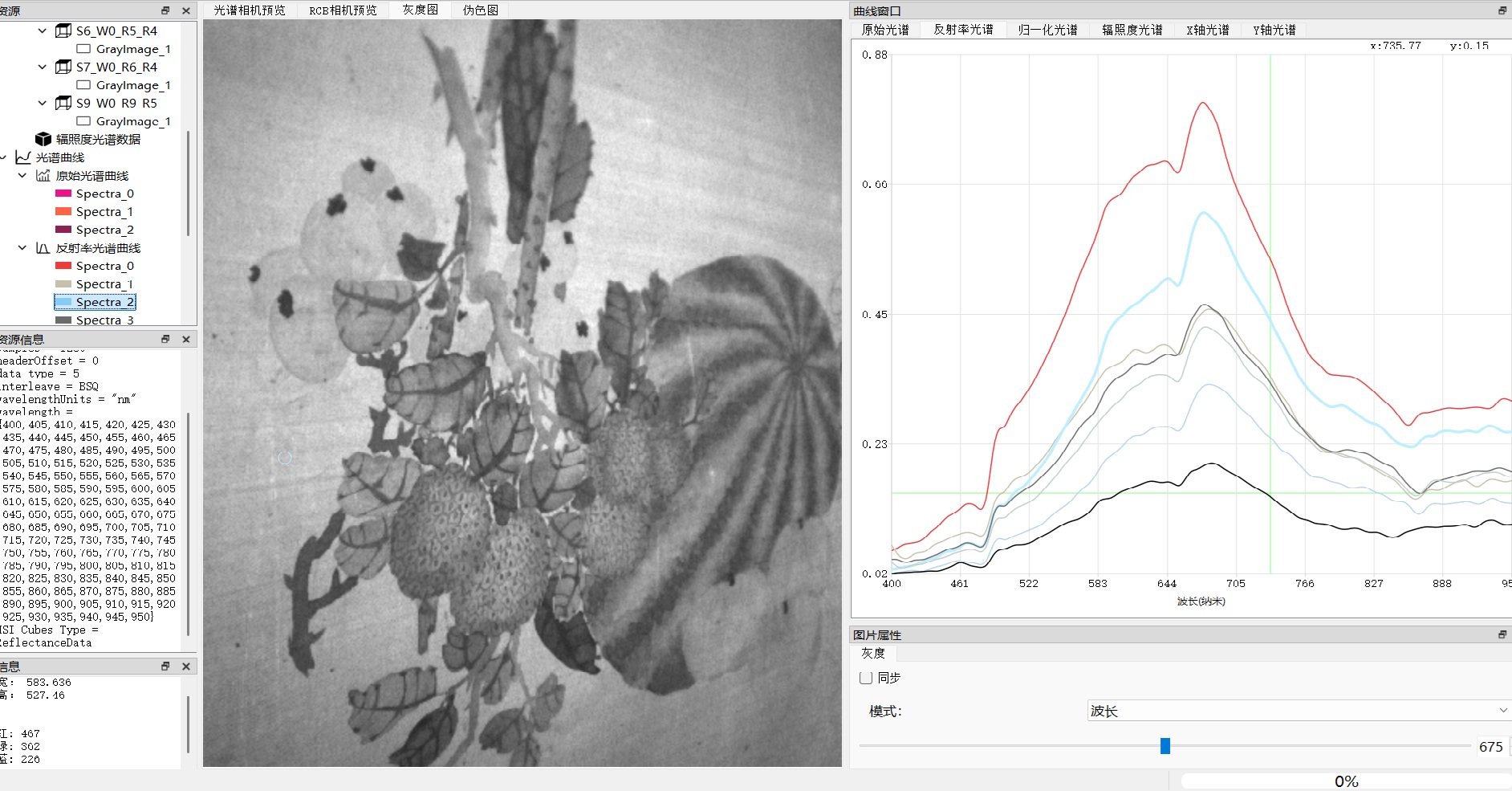Select the 原始光谱曲线 tree label

(92, 175)
